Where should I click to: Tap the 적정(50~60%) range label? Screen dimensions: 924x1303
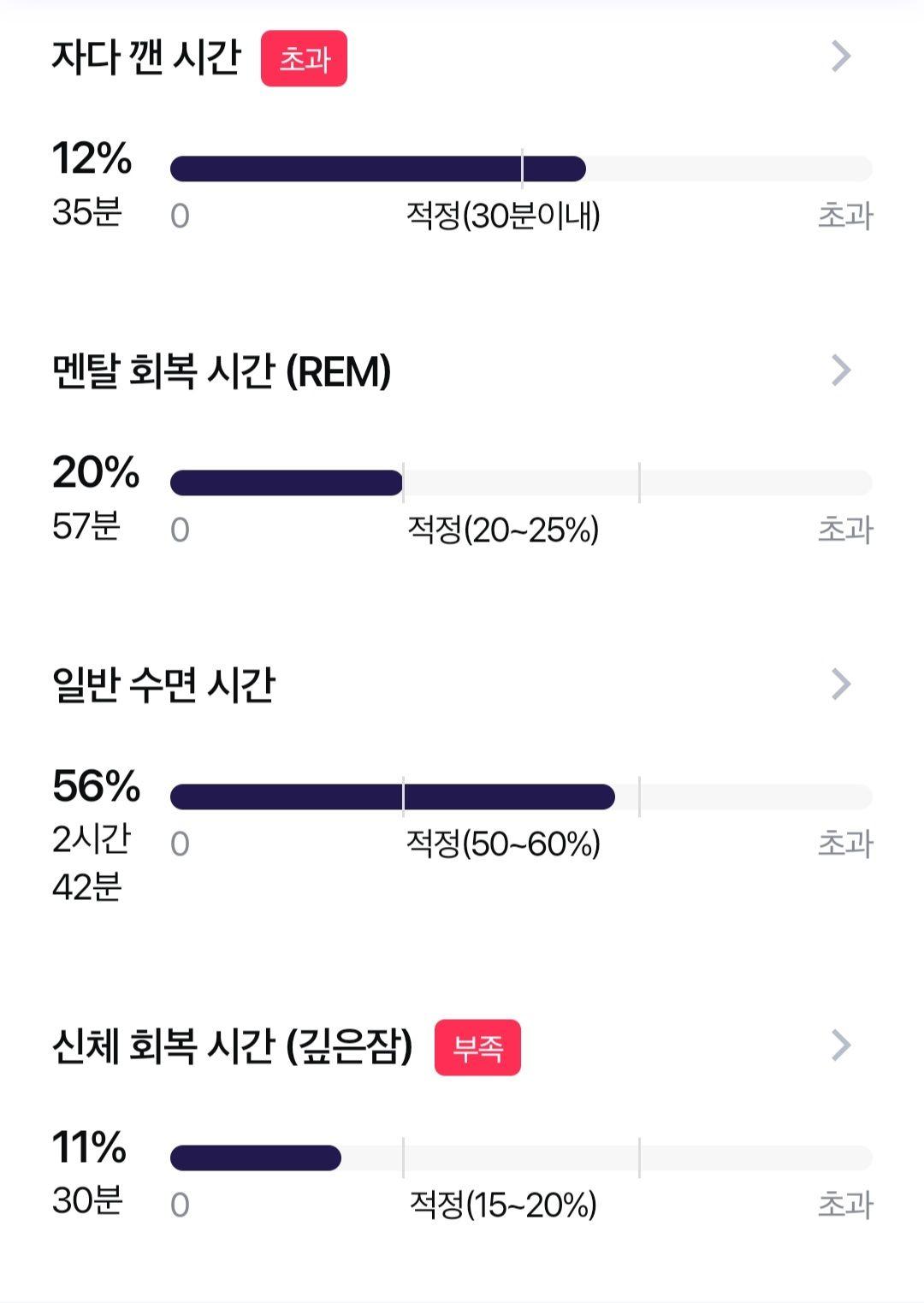click(503, 844)
